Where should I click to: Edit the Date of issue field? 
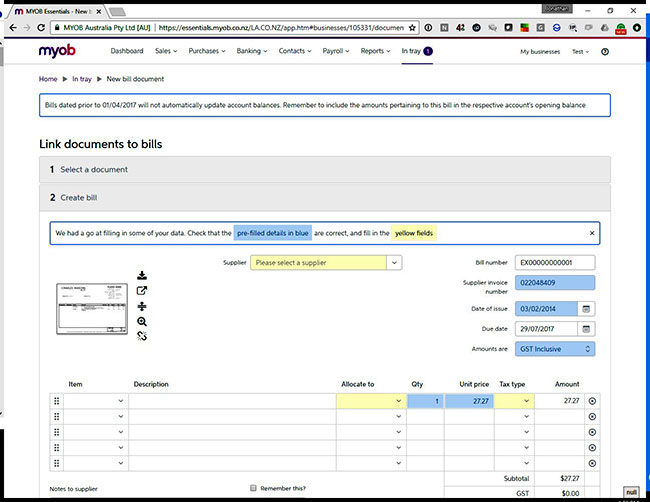pos(546,309)
